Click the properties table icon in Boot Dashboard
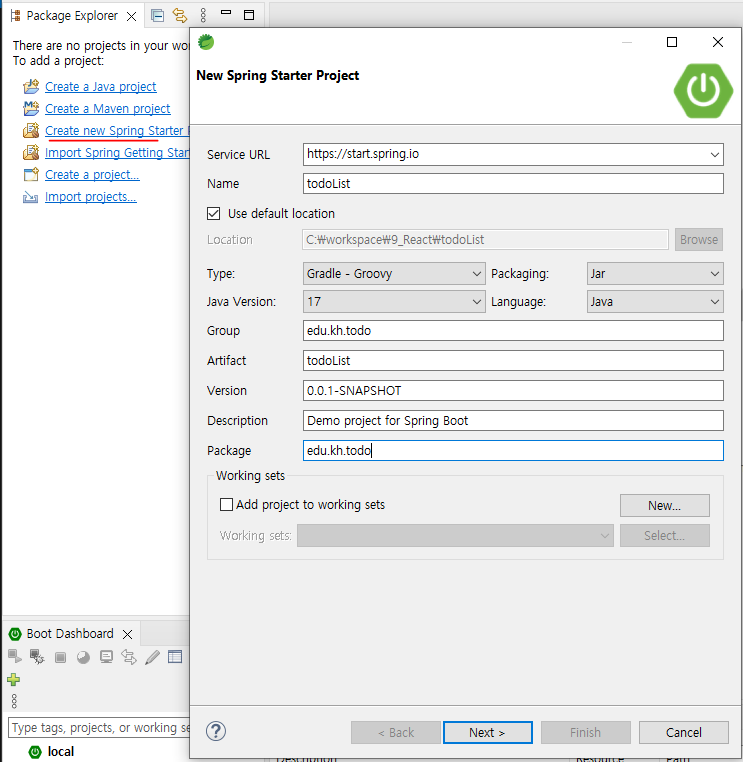The height and width of the screenshot is (762, 743). tap(174, 657)
